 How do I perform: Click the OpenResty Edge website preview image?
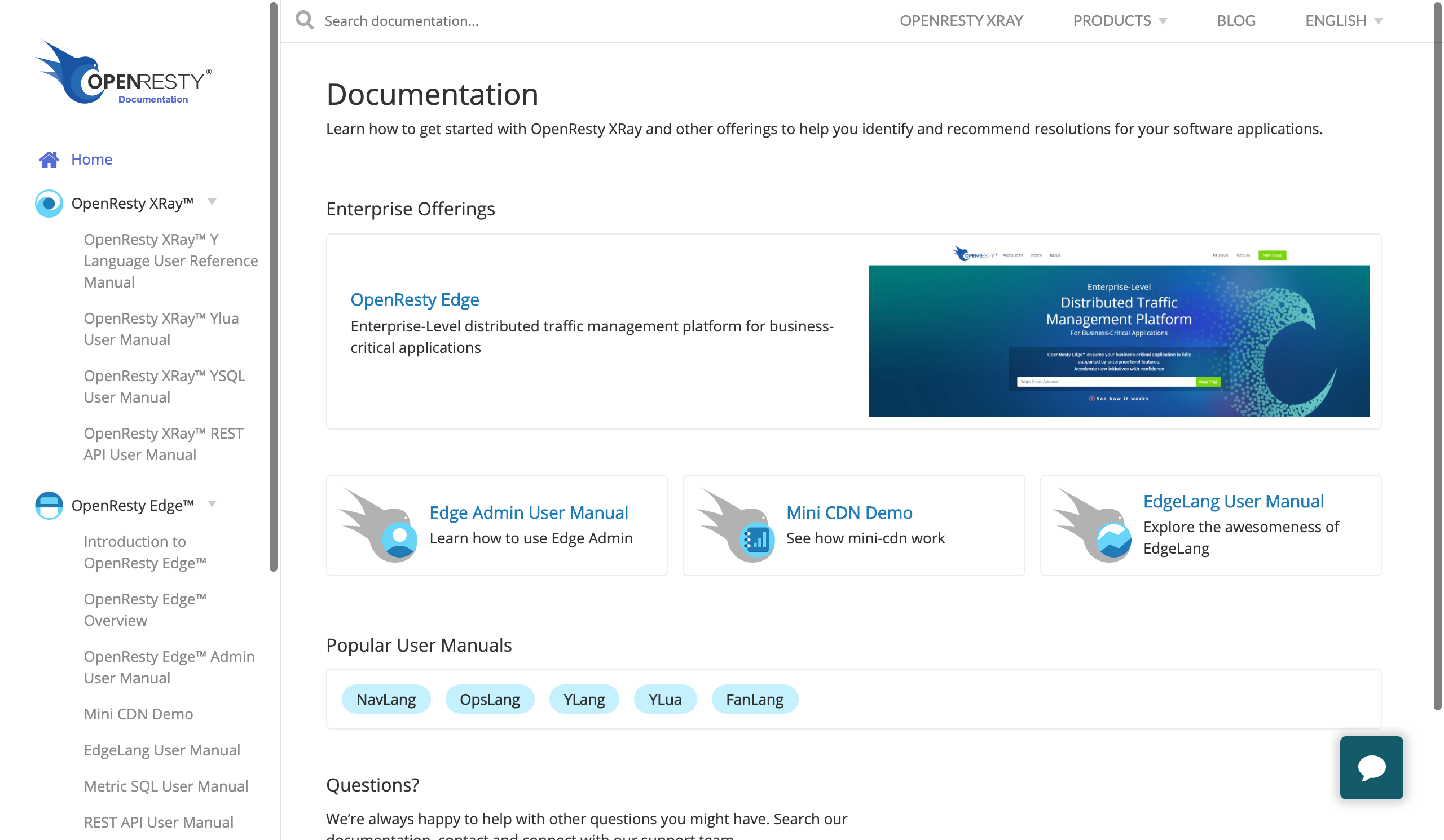pyautogui.click(x=1119, y=331)
